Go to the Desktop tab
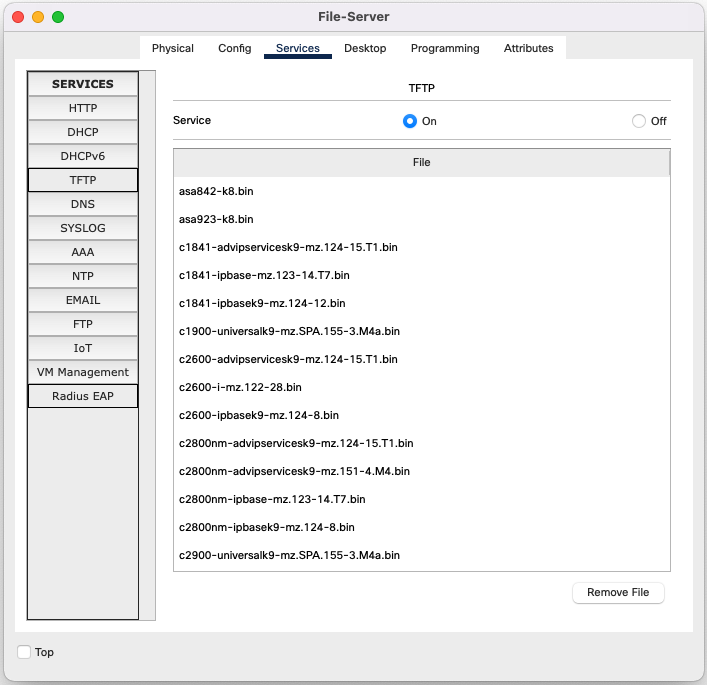The image size is (707, 685). pyautogui.click(x=365, y=48)
